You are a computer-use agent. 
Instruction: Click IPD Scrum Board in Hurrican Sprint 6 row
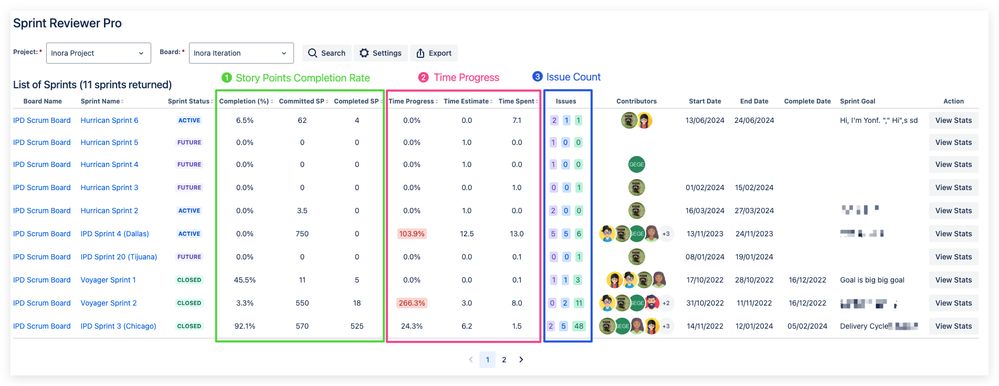pos(42,120)
